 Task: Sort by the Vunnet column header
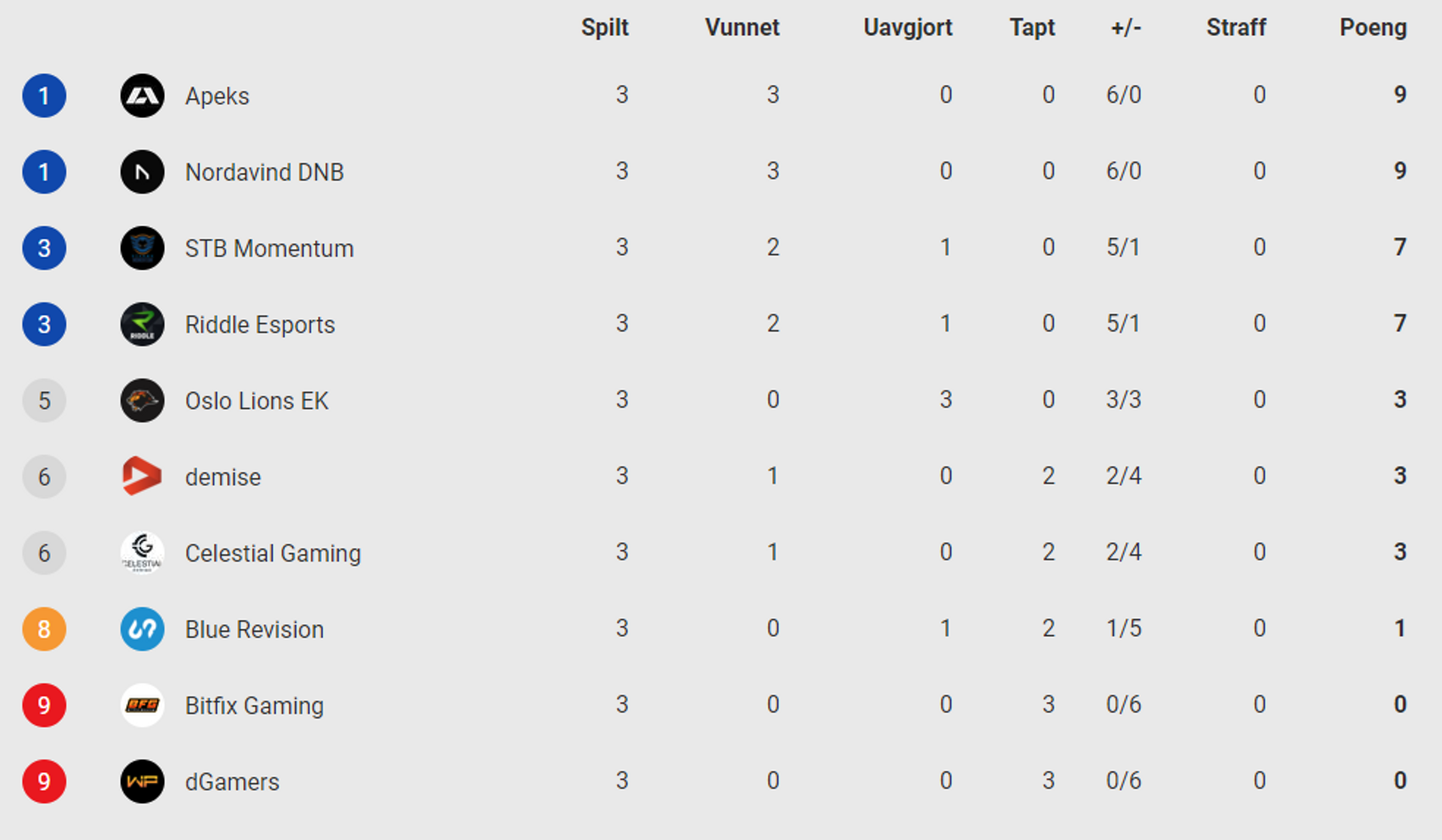tap(742, 27)
